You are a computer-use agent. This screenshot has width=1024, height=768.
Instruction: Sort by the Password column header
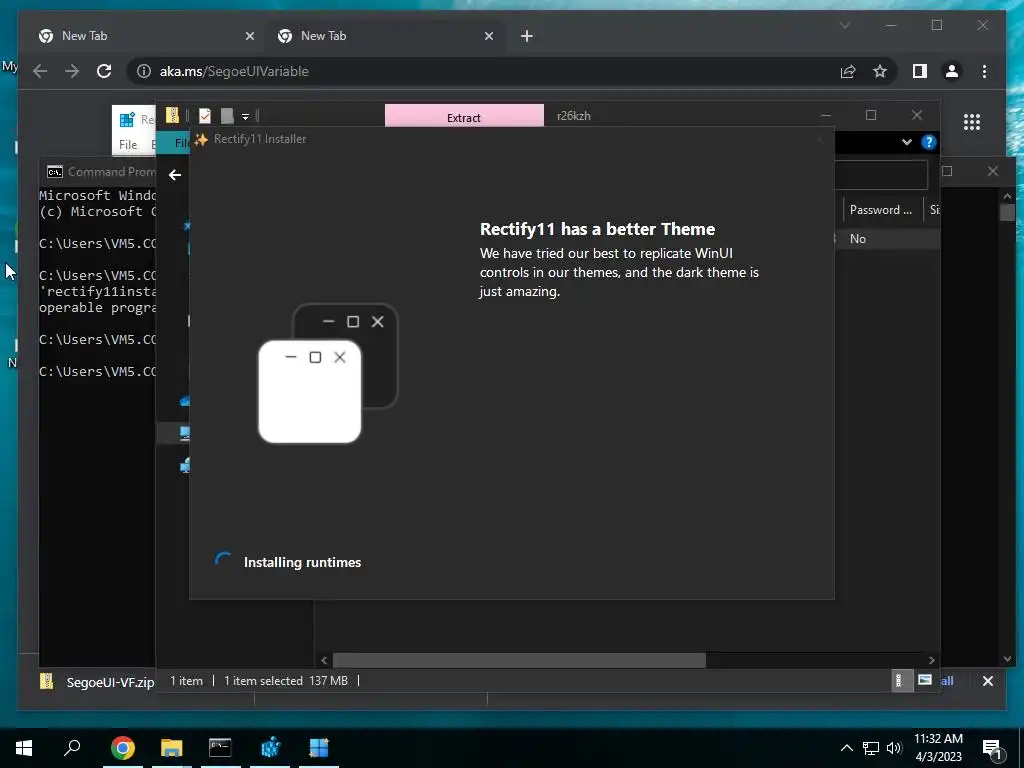[880, 210]
